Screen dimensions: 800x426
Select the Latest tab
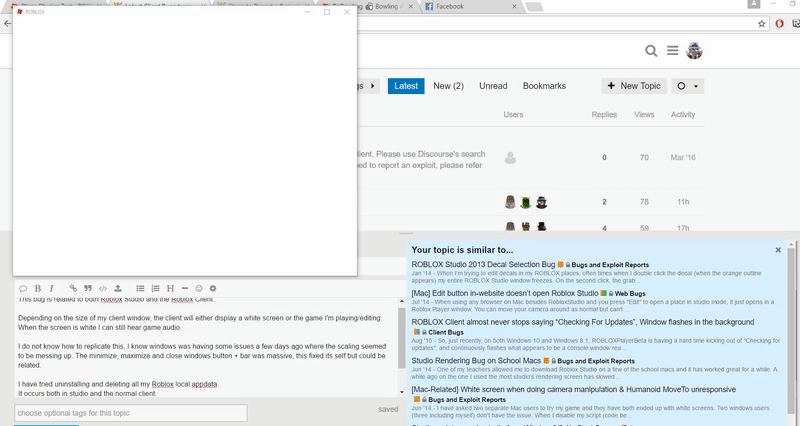click(x=406, y=86)
